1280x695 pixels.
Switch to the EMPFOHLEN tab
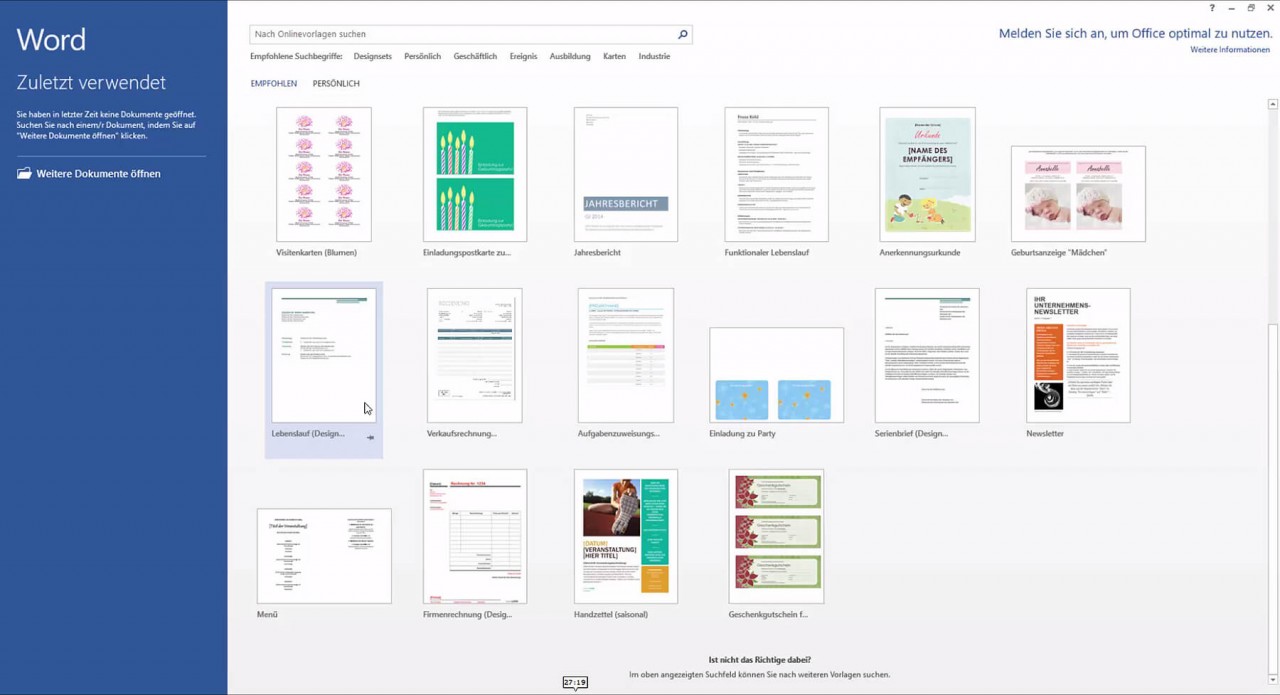(273, 83)
